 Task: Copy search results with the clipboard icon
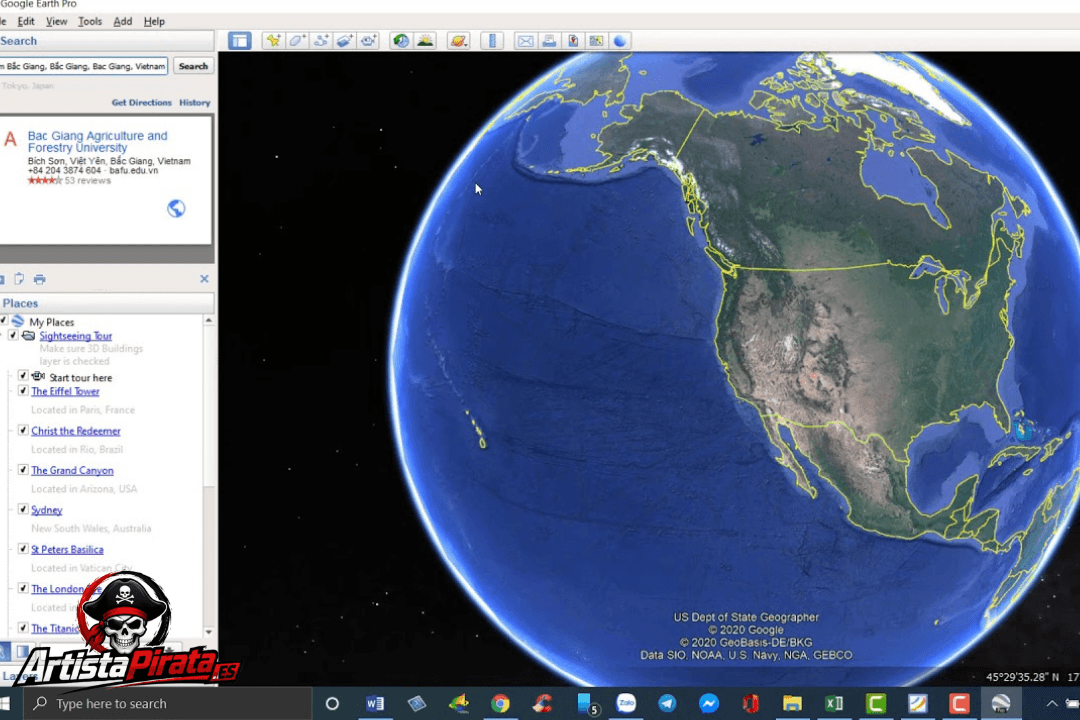[x=19, y=279]
